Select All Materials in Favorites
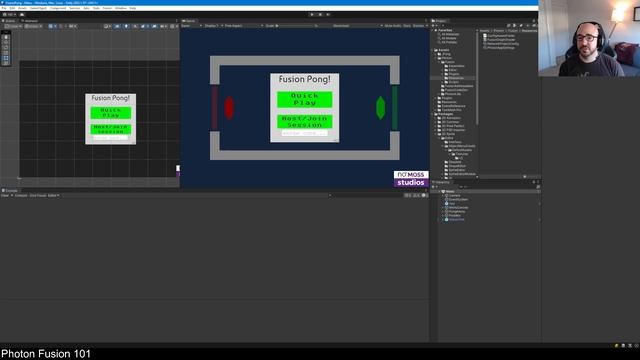 coord(450,34)
